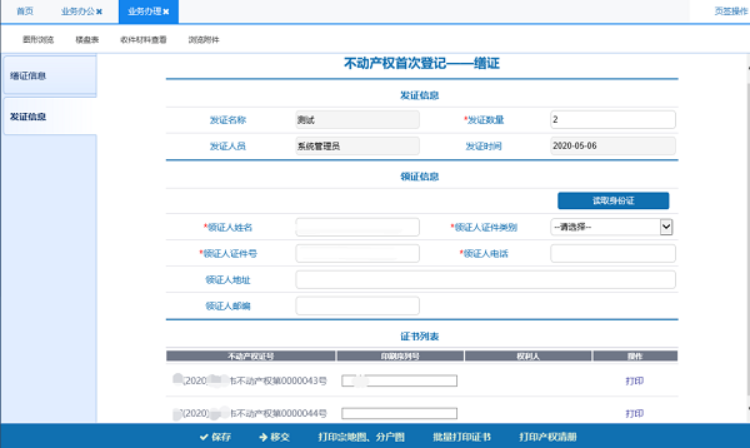Open 收件材料查看

click(143, 40)
